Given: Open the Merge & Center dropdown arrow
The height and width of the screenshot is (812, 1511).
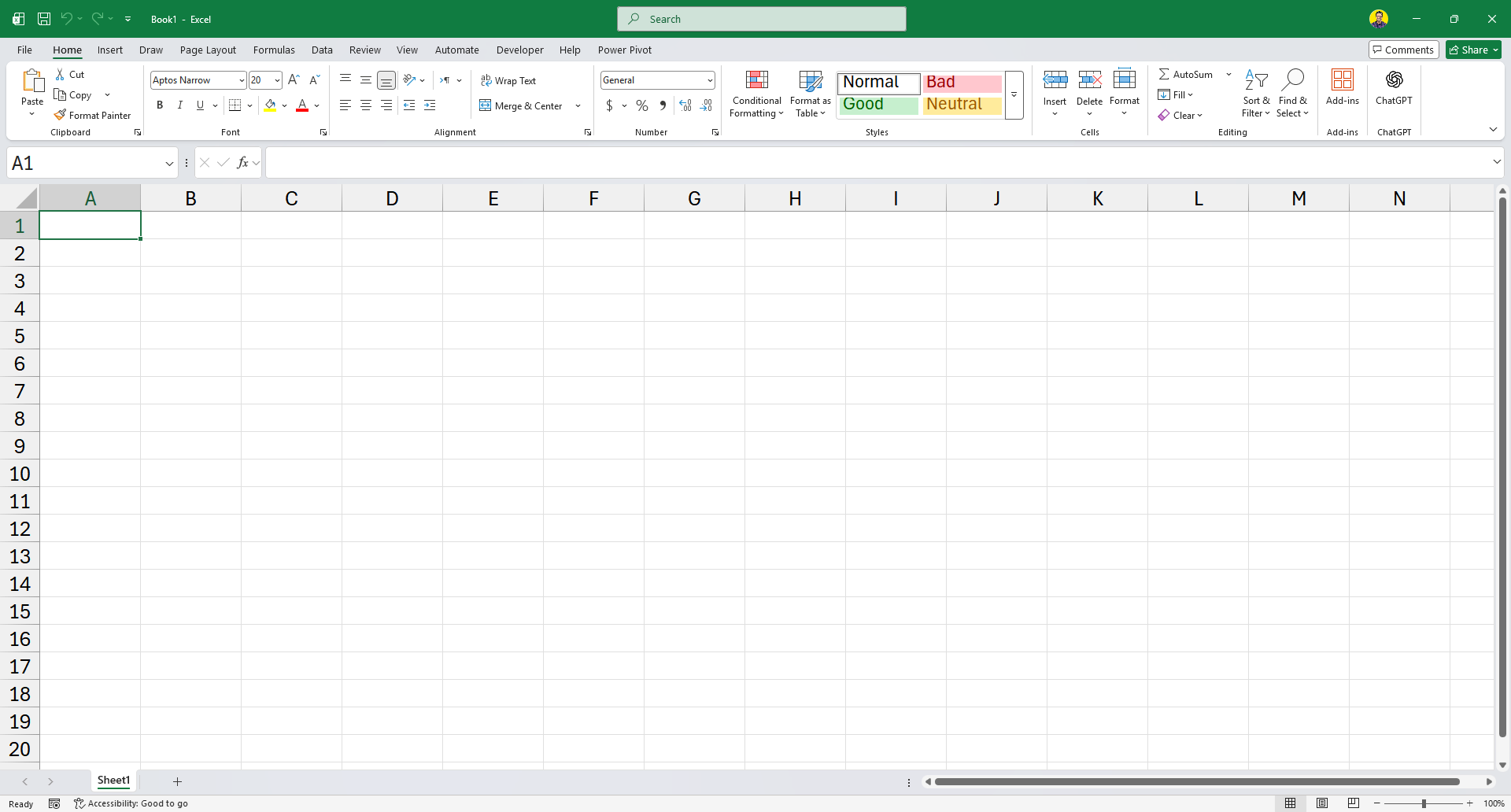Looking at the screenshot, I should pyautogui.click(x=578, y=105).
